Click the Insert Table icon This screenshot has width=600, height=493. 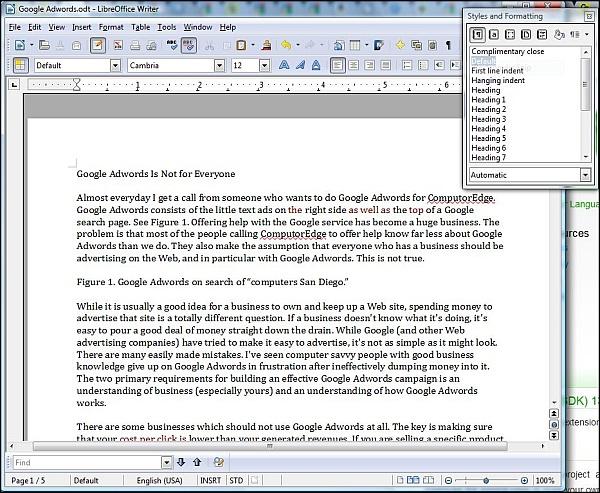click(355, 46)
